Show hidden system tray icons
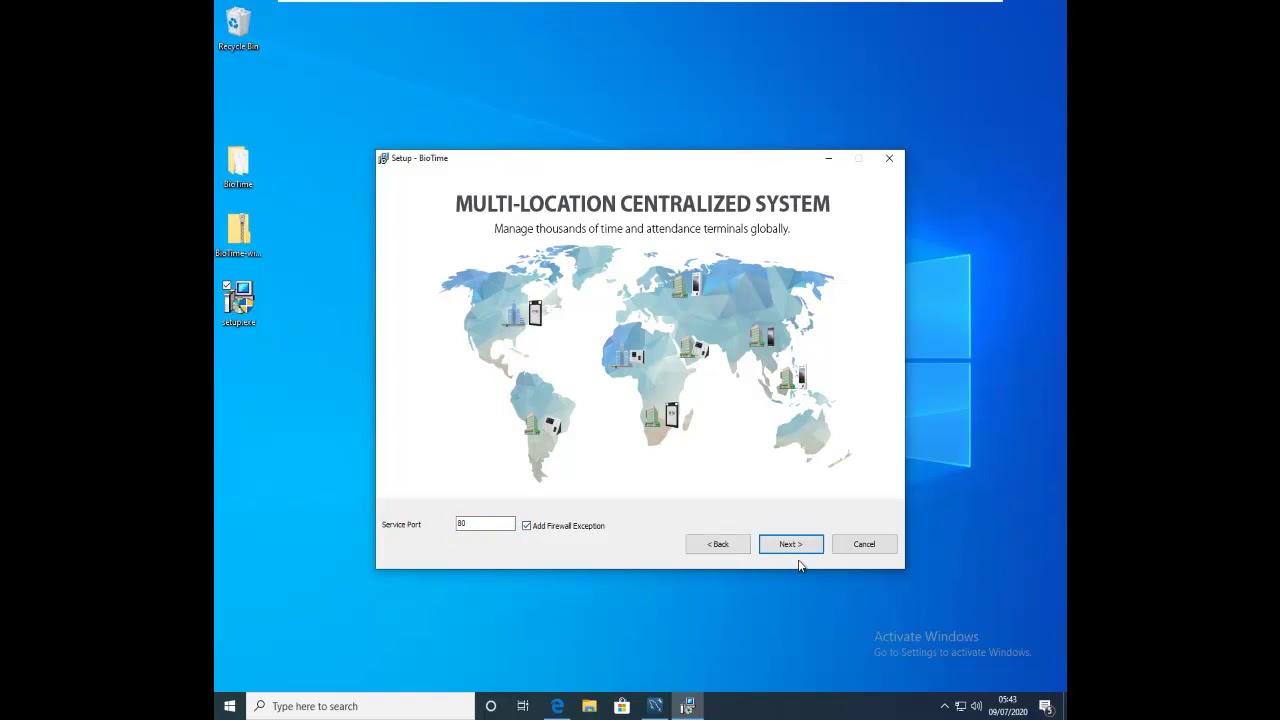This screenshot has height=720, width=1280. (x=944, y=706)
